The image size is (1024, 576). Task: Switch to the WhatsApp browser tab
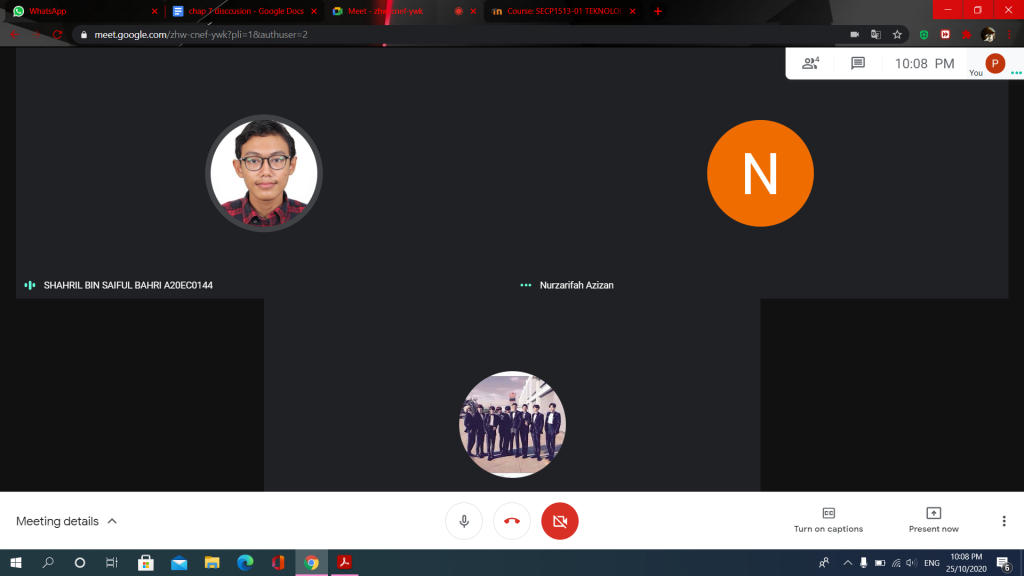tap(80, 11)
